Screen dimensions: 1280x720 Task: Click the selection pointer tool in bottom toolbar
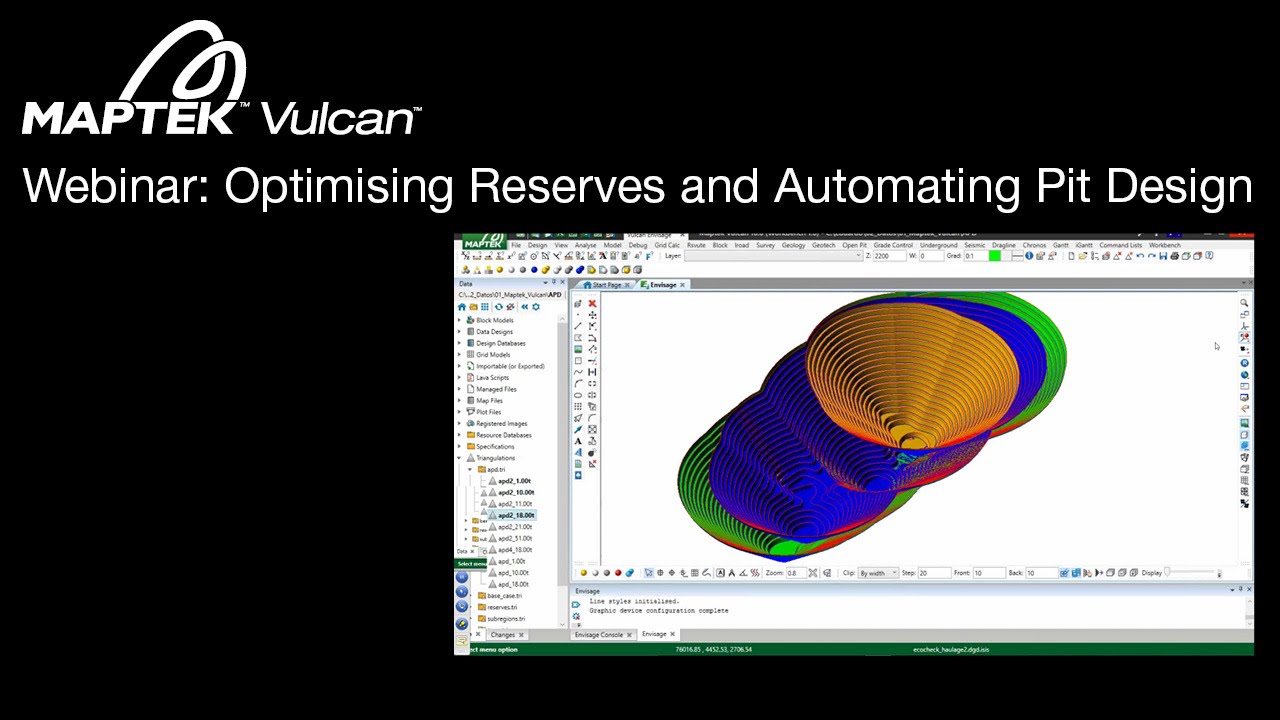click(649, 573)
